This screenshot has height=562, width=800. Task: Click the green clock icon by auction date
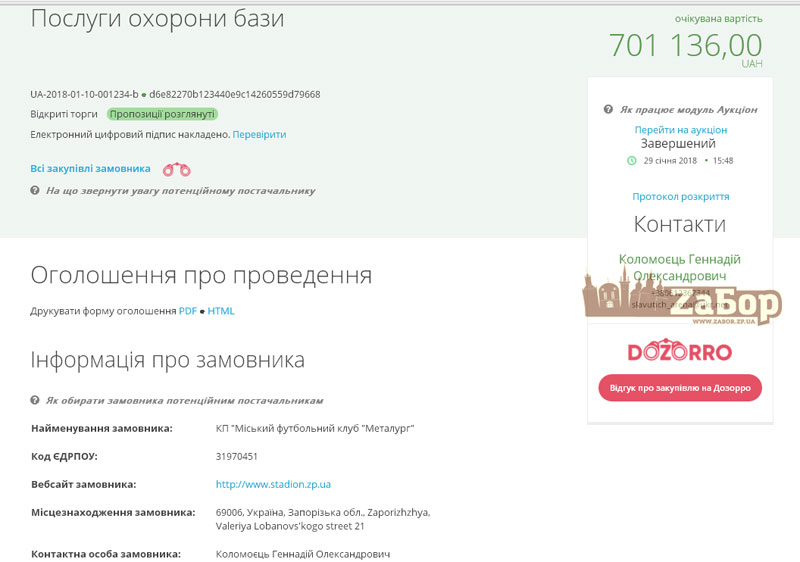pyautogui.click(x=632, y=161)
